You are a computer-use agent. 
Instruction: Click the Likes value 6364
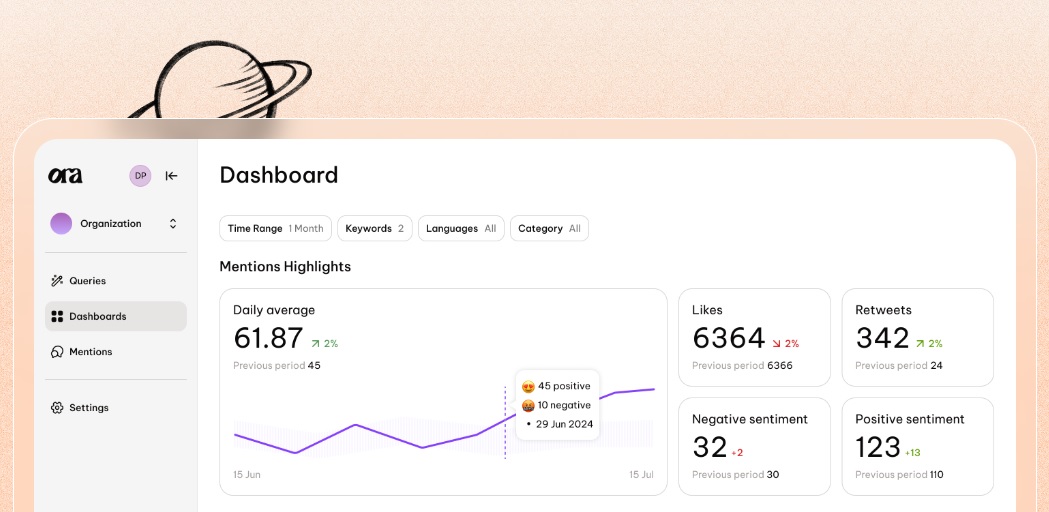point(729,338)
